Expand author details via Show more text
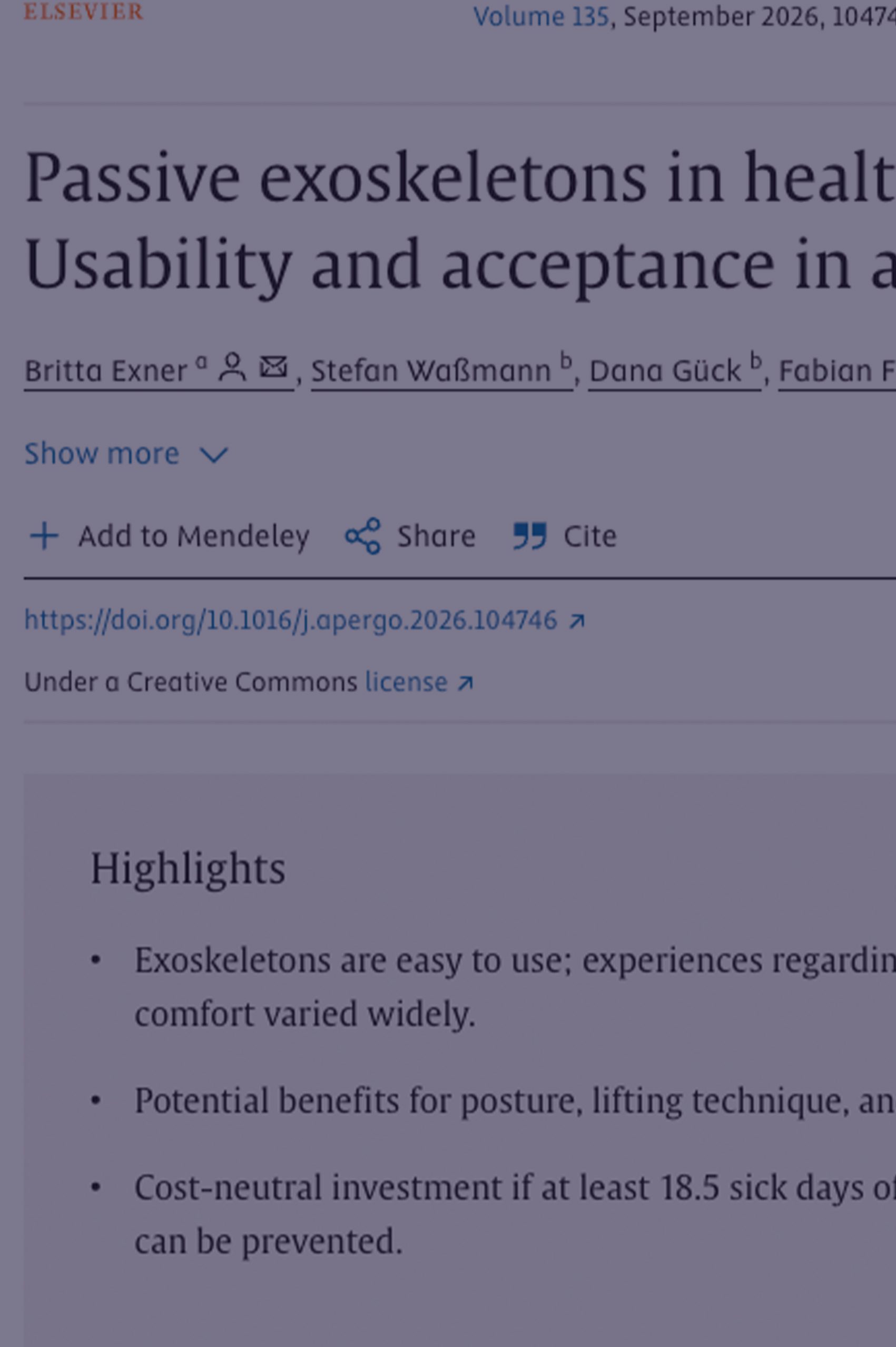 click(x=102, y=454)
